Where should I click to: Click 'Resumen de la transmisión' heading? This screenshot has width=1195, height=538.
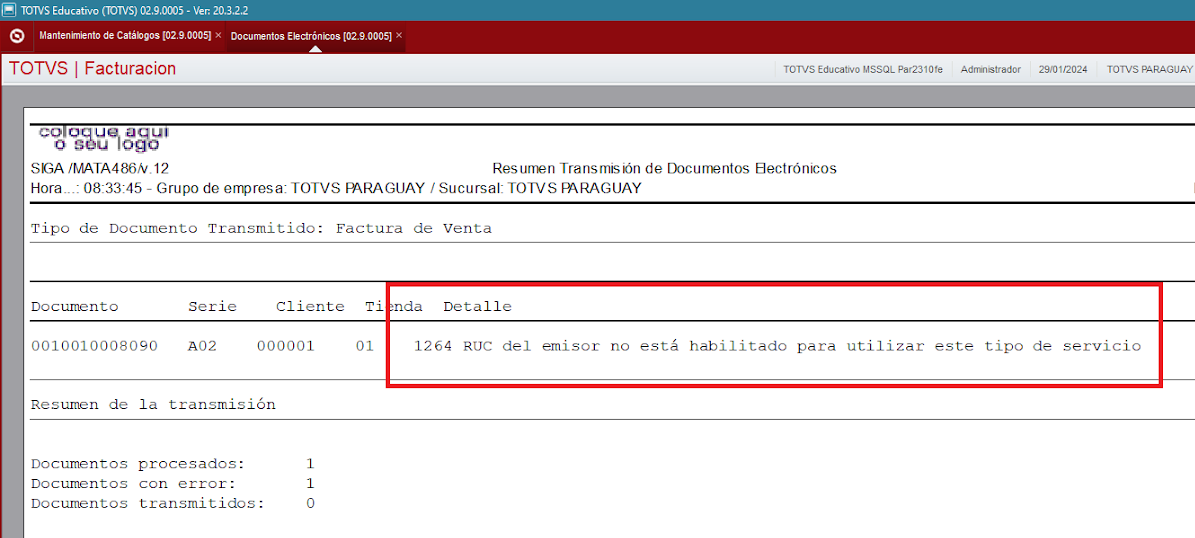pyautogui.click(x=153, y=405)
